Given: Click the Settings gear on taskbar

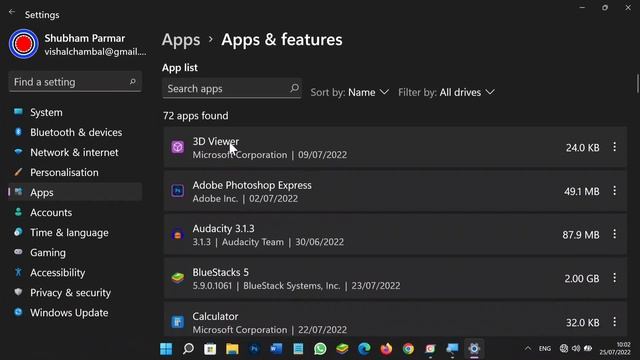Looking at the screenshot, I should 474,349.
